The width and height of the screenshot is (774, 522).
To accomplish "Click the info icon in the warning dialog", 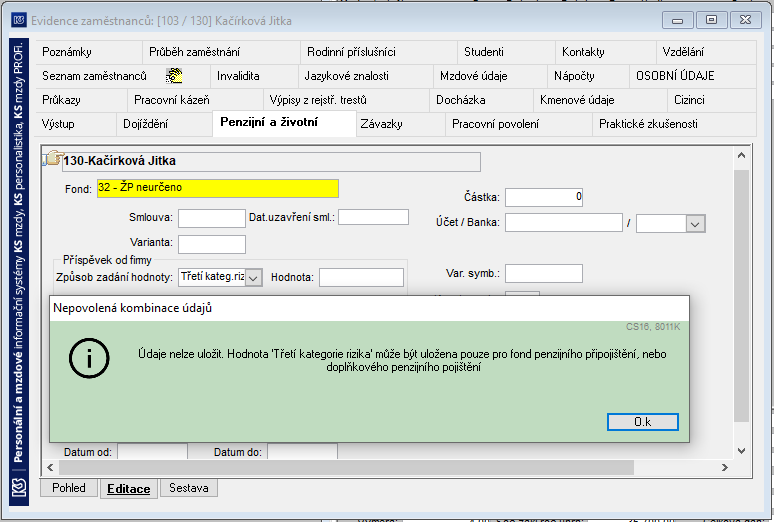I will click(x=89, y=359).
